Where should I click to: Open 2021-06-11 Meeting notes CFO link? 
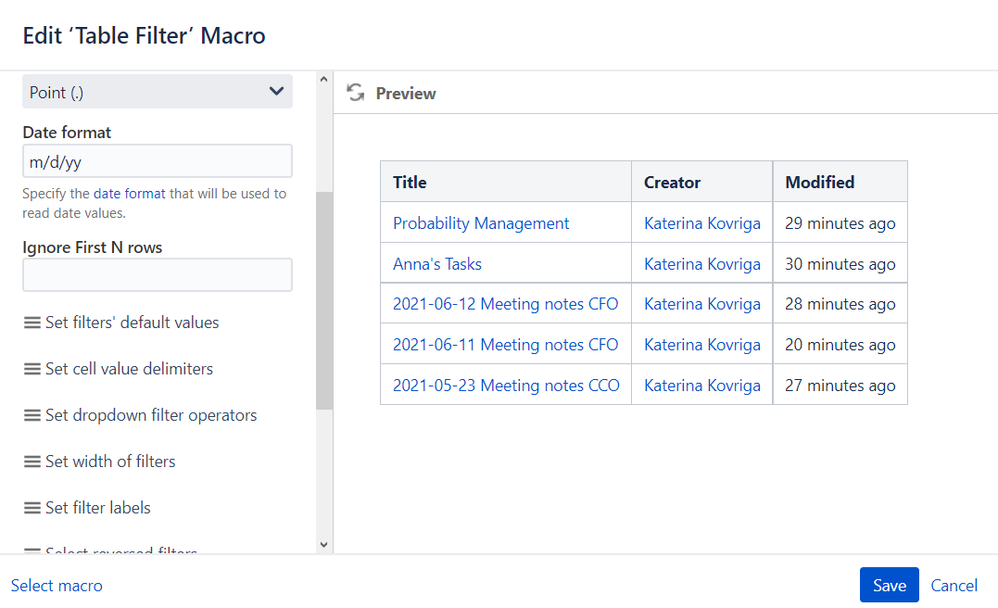click(x=505, y=345)
